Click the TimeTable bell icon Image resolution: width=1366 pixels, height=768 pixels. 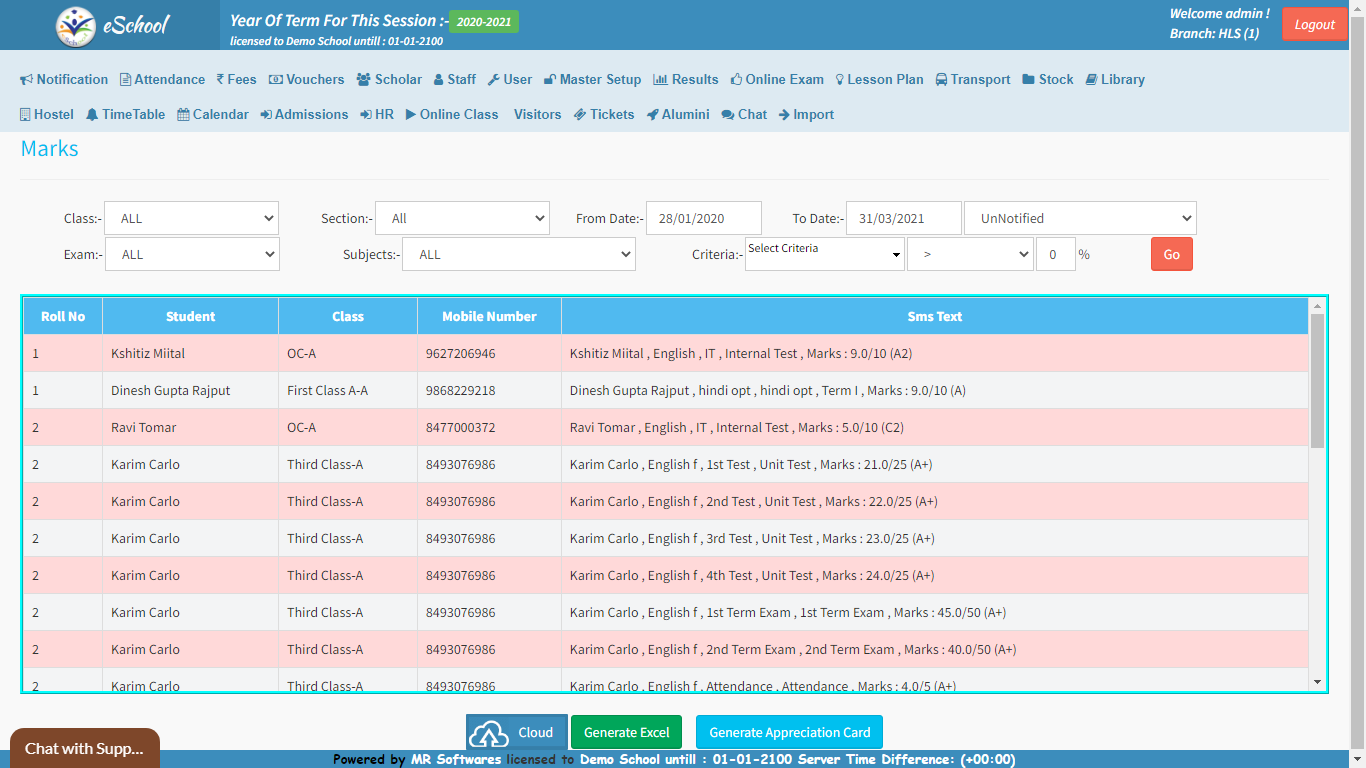92,115
